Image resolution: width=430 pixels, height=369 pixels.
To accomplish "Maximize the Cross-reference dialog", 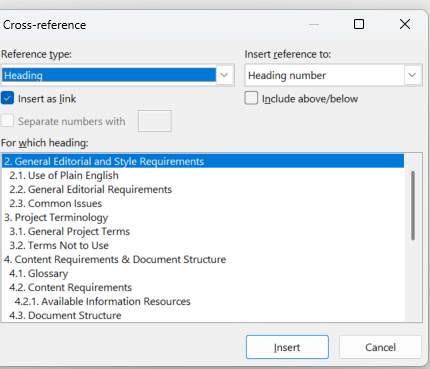I will 359,24.
